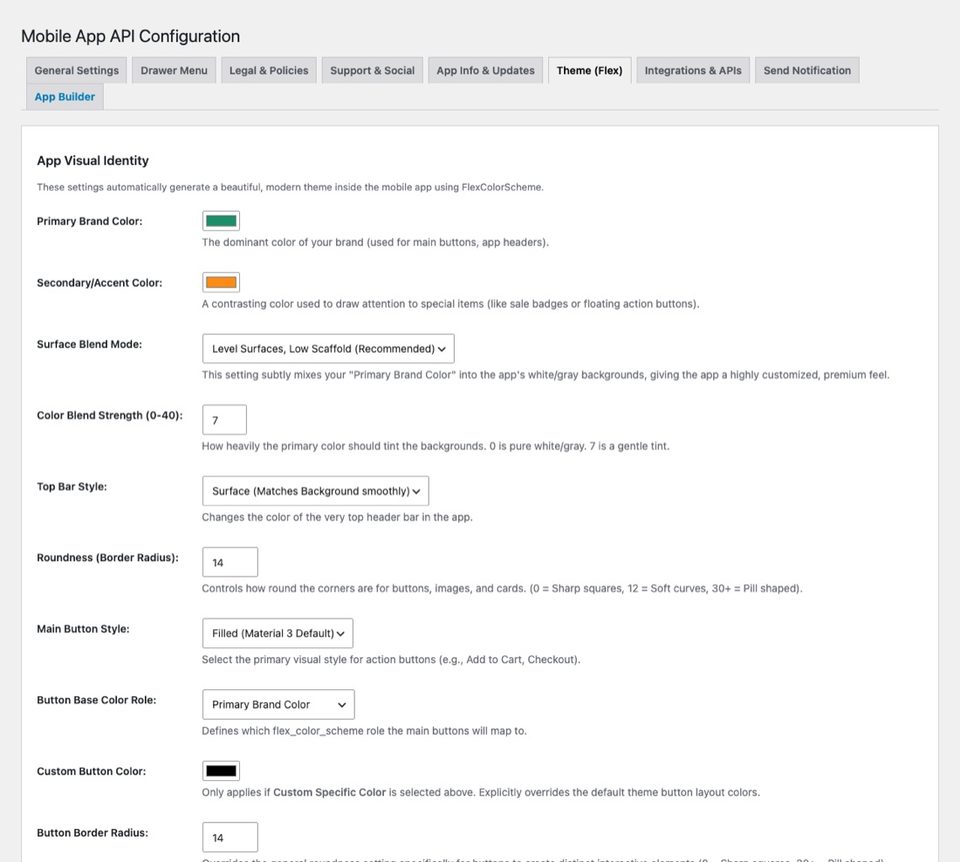Open the Button Base Color Role dropdown

coord(278,705)
